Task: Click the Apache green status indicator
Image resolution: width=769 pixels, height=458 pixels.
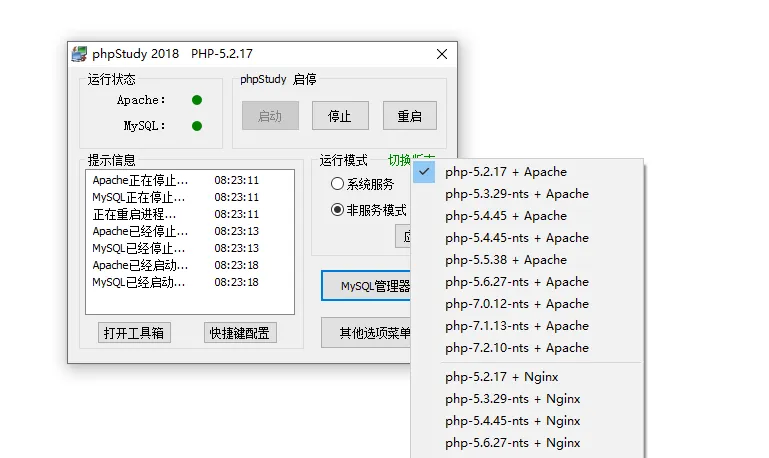Action: pyautogui.click(x=197, y=100)
